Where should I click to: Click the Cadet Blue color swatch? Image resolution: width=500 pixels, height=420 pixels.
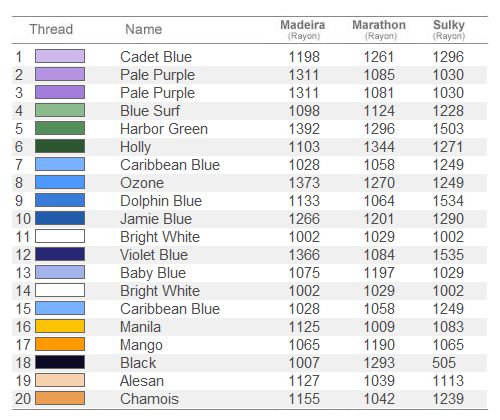(x=60, y=56)
